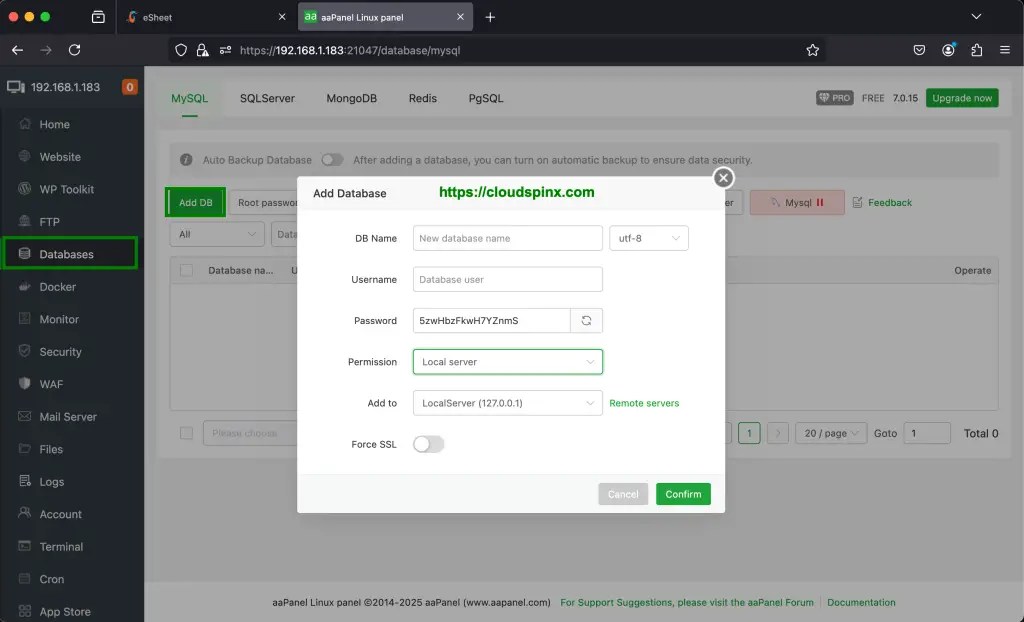Click the Docker whale icon in sidebar
Image resolution: width=1024 pixels, height=622 pixels.
click(25, 287)
